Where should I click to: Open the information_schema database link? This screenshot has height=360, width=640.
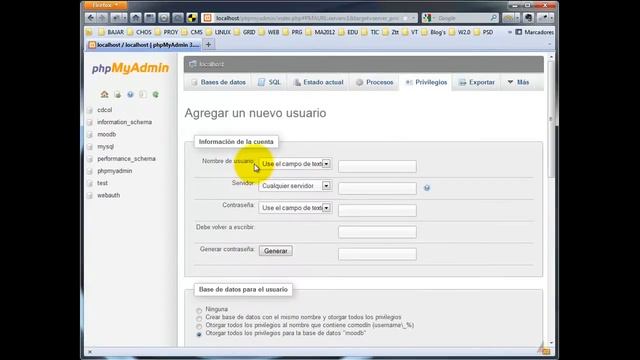click(124, 122)
